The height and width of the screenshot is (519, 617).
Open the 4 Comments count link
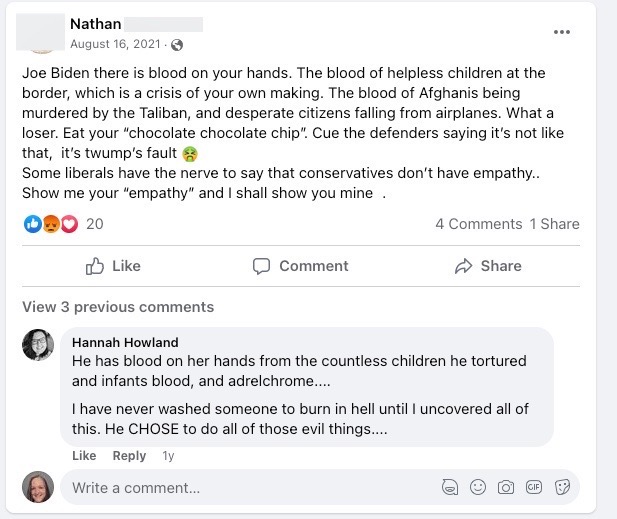point(478,224)
